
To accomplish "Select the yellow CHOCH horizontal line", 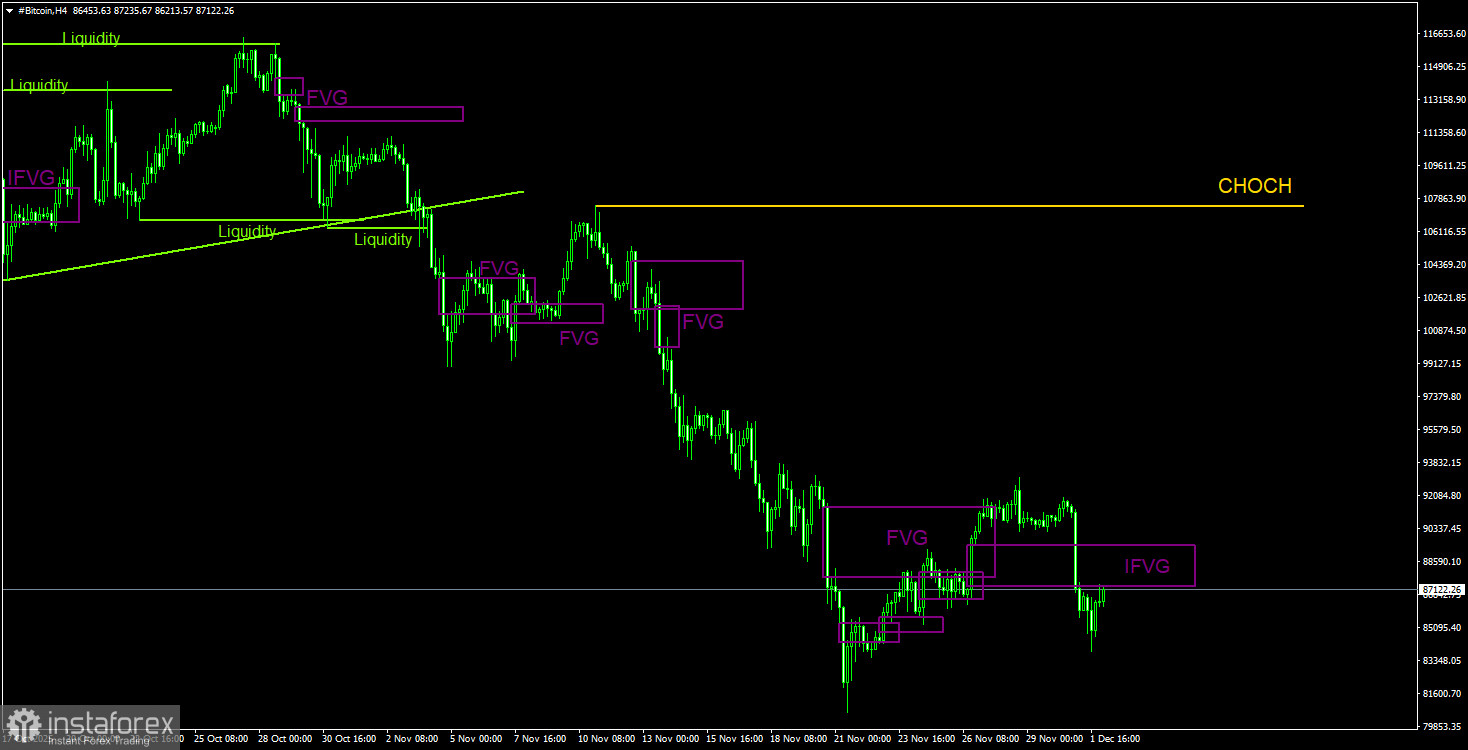I will coord(949,206).
